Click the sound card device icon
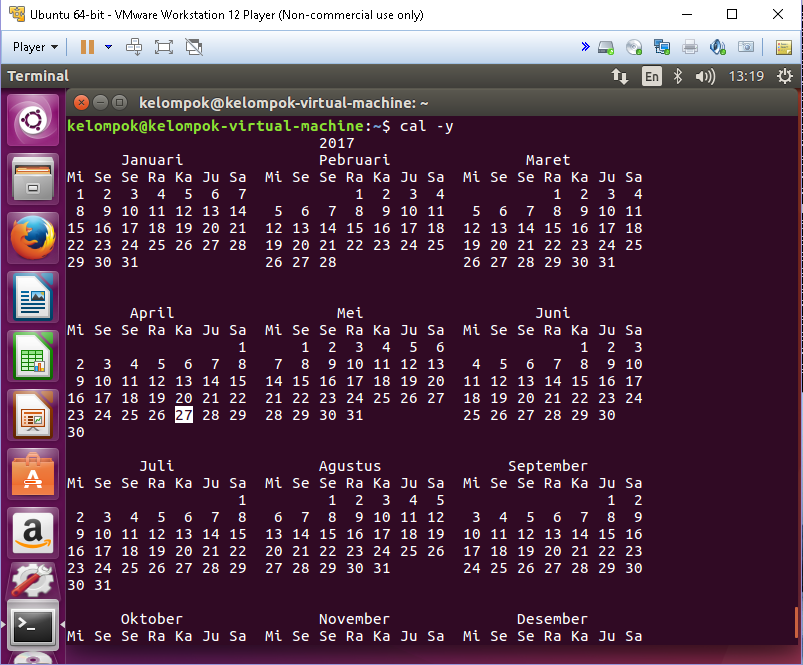803x665 pixels. pos(717,48)
